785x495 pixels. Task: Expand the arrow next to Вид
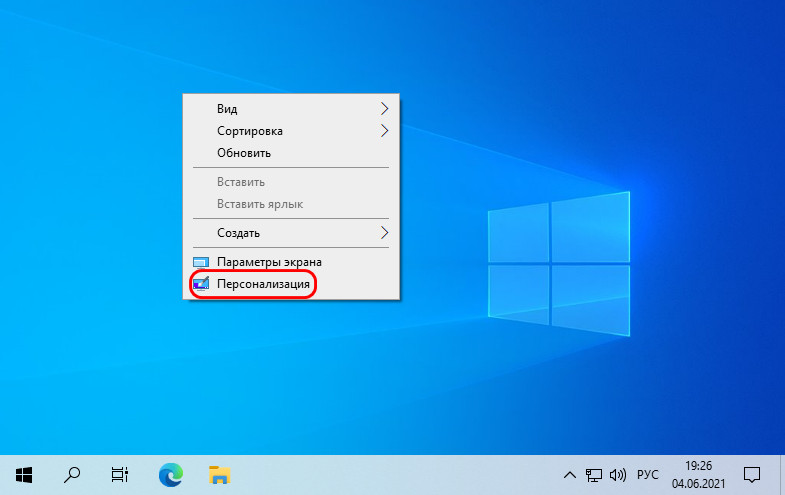pos(384,109)
